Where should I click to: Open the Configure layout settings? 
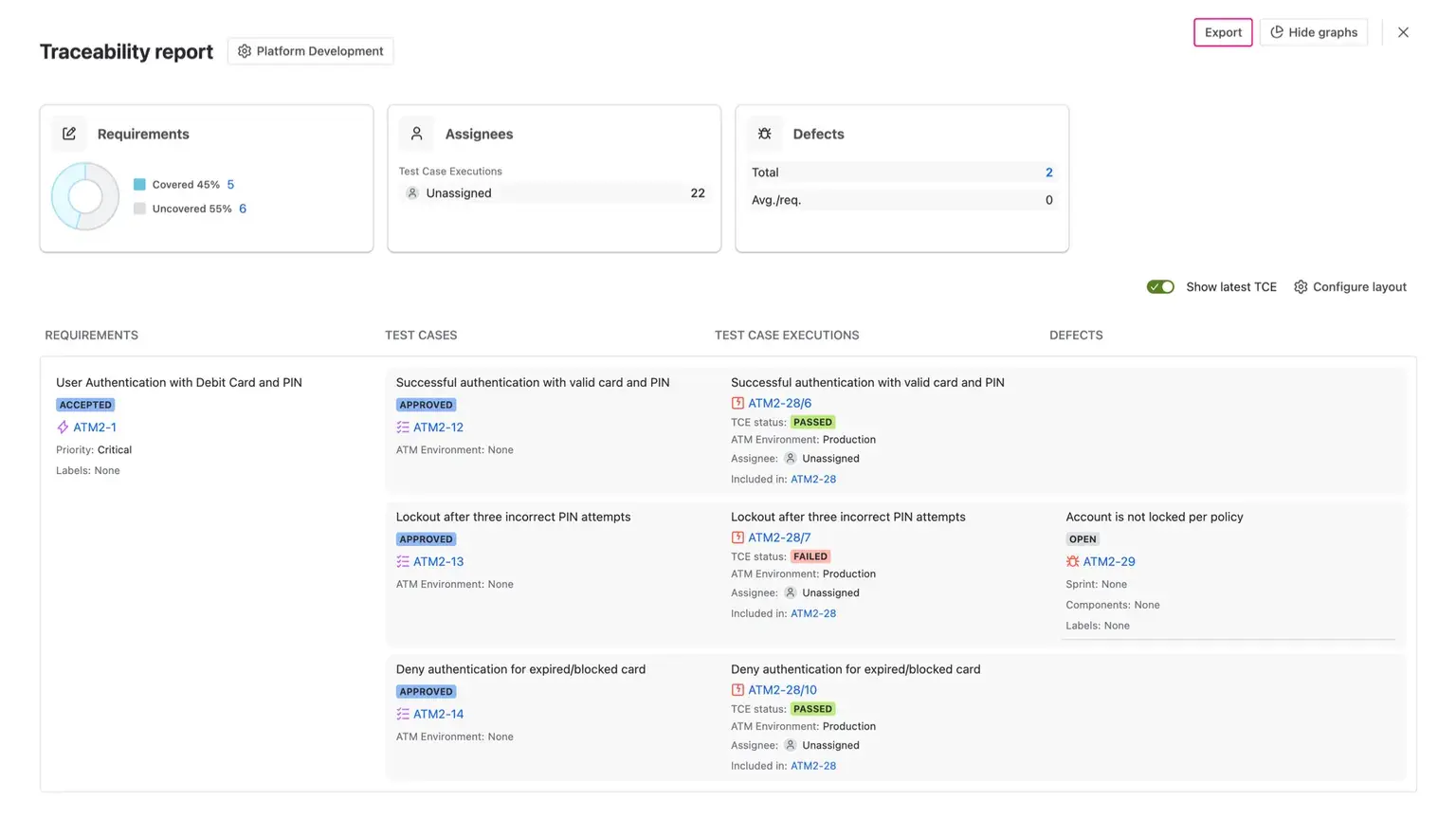pos(1350,286)
